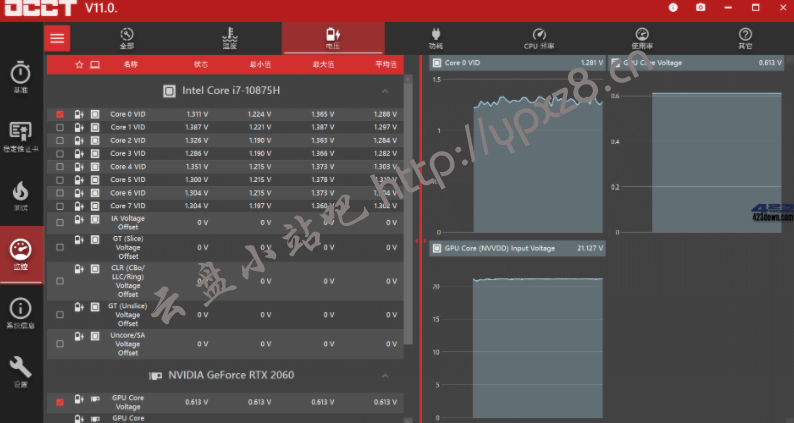Uncheck the GPU Core Voltage checkbox
Image resolution: width=794 pixels, height=423 pixels.
click(x=60, y=402)
